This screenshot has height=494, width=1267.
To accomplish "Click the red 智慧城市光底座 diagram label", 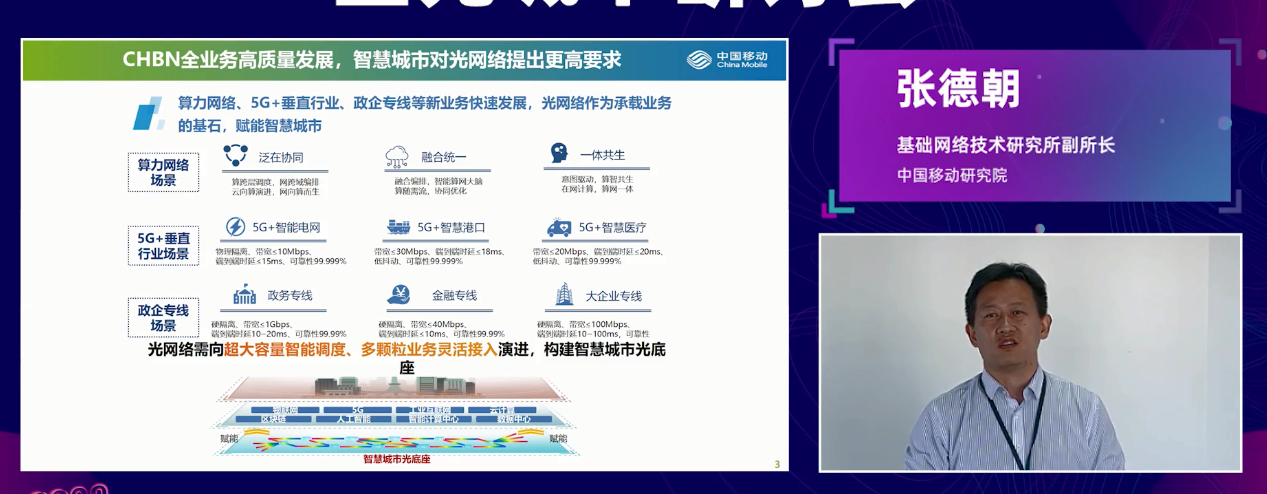I will coord(396,459).
